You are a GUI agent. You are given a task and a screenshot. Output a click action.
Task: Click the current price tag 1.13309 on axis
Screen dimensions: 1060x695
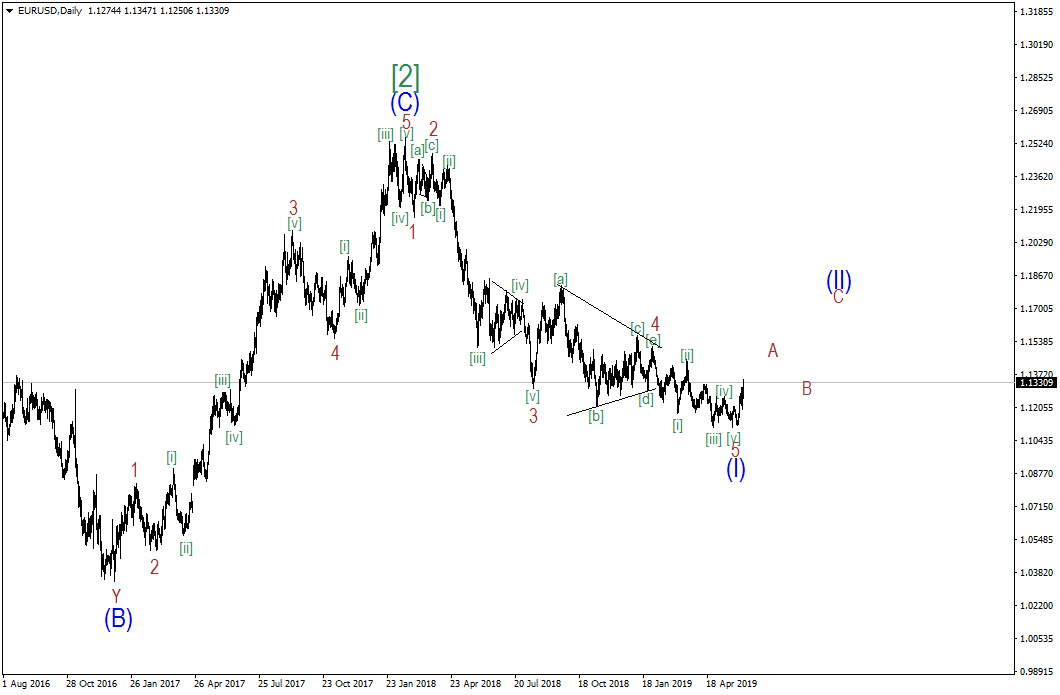[1036, 383]
